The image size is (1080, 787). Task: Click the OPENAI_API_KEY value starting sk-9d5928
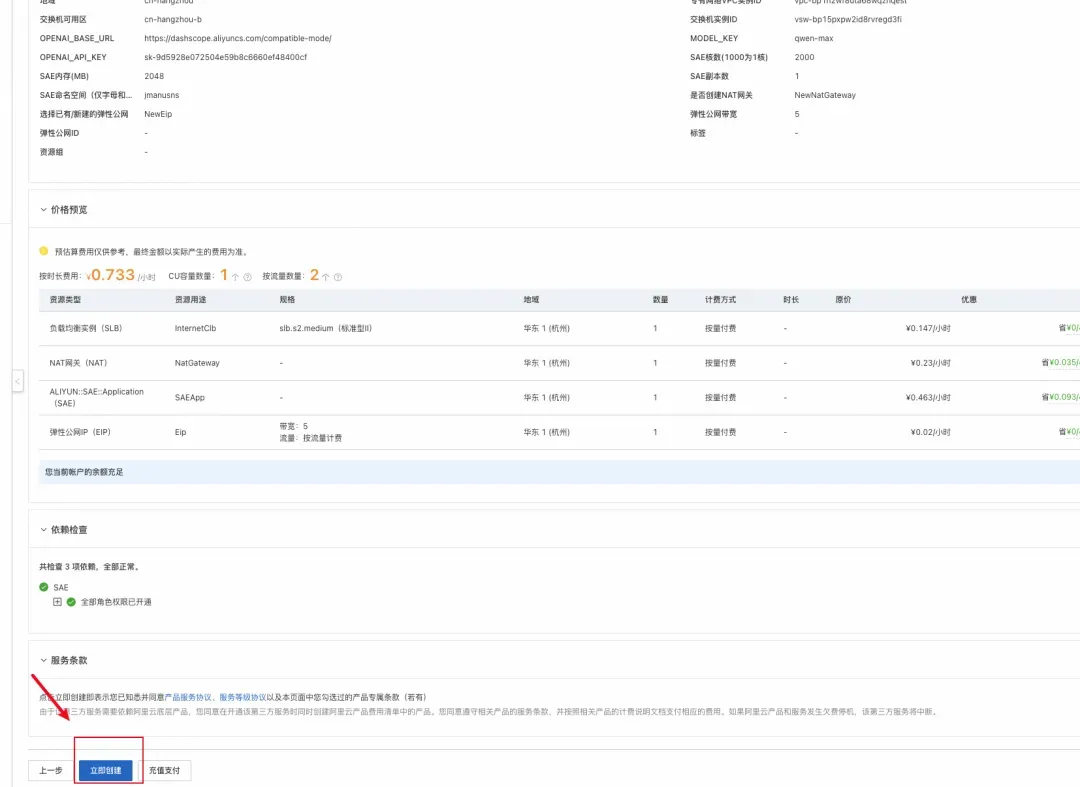pyautogui.click(x=225, y=57)
